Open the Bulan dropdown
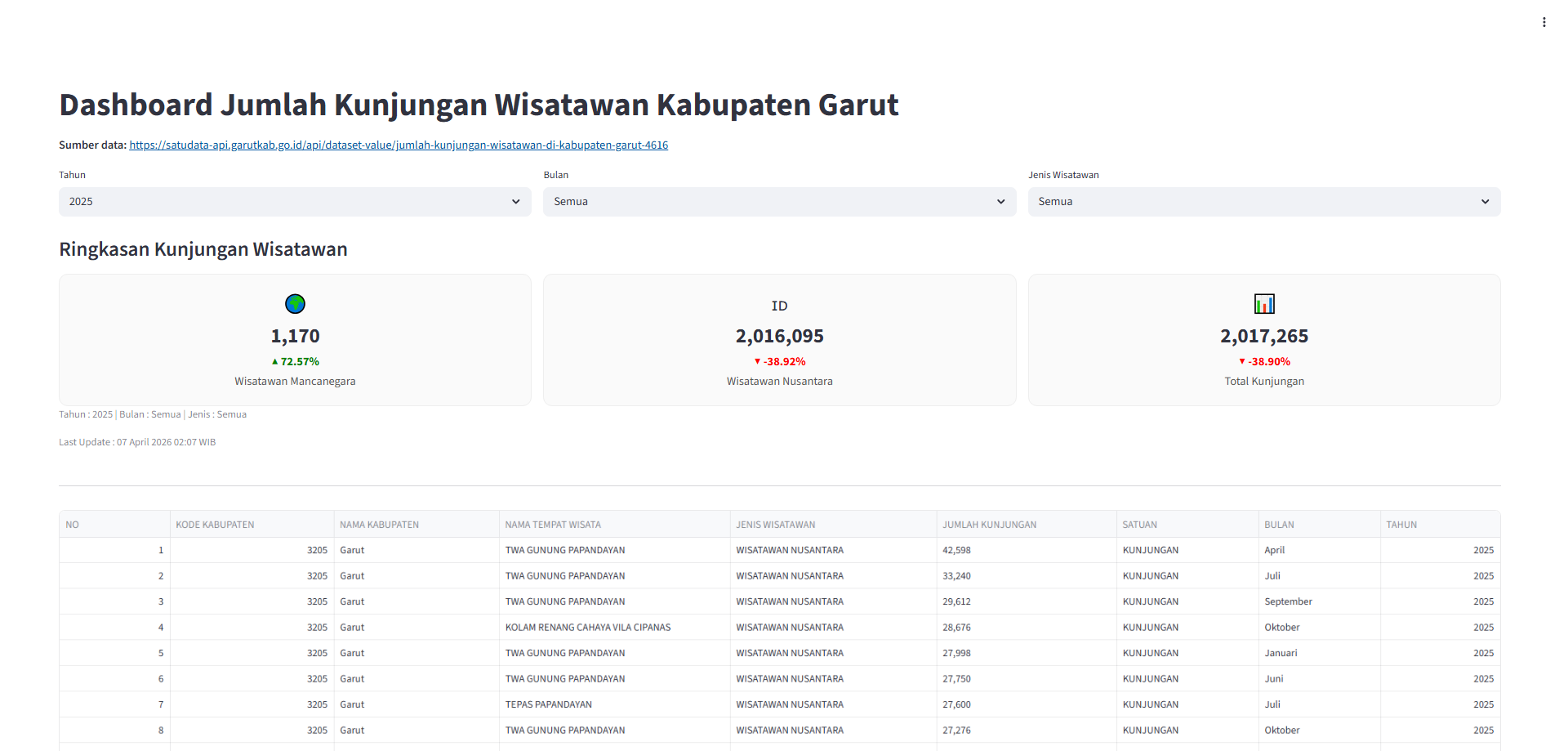Viewport: 1568px width, 751px height. tap(779, 202)
